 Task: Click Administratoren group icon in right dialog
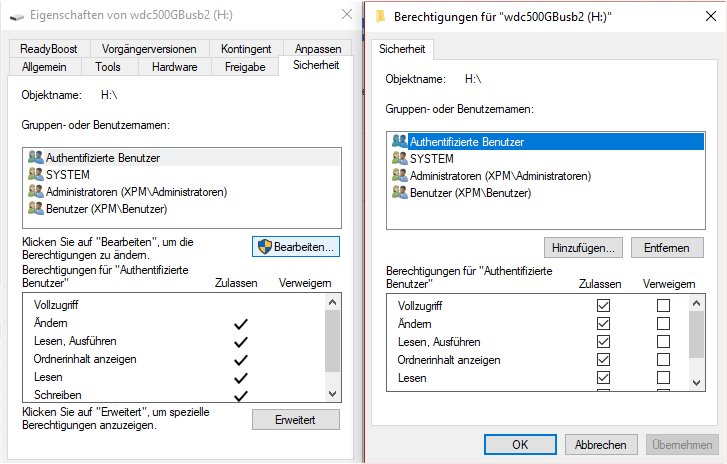coord(400,175)
